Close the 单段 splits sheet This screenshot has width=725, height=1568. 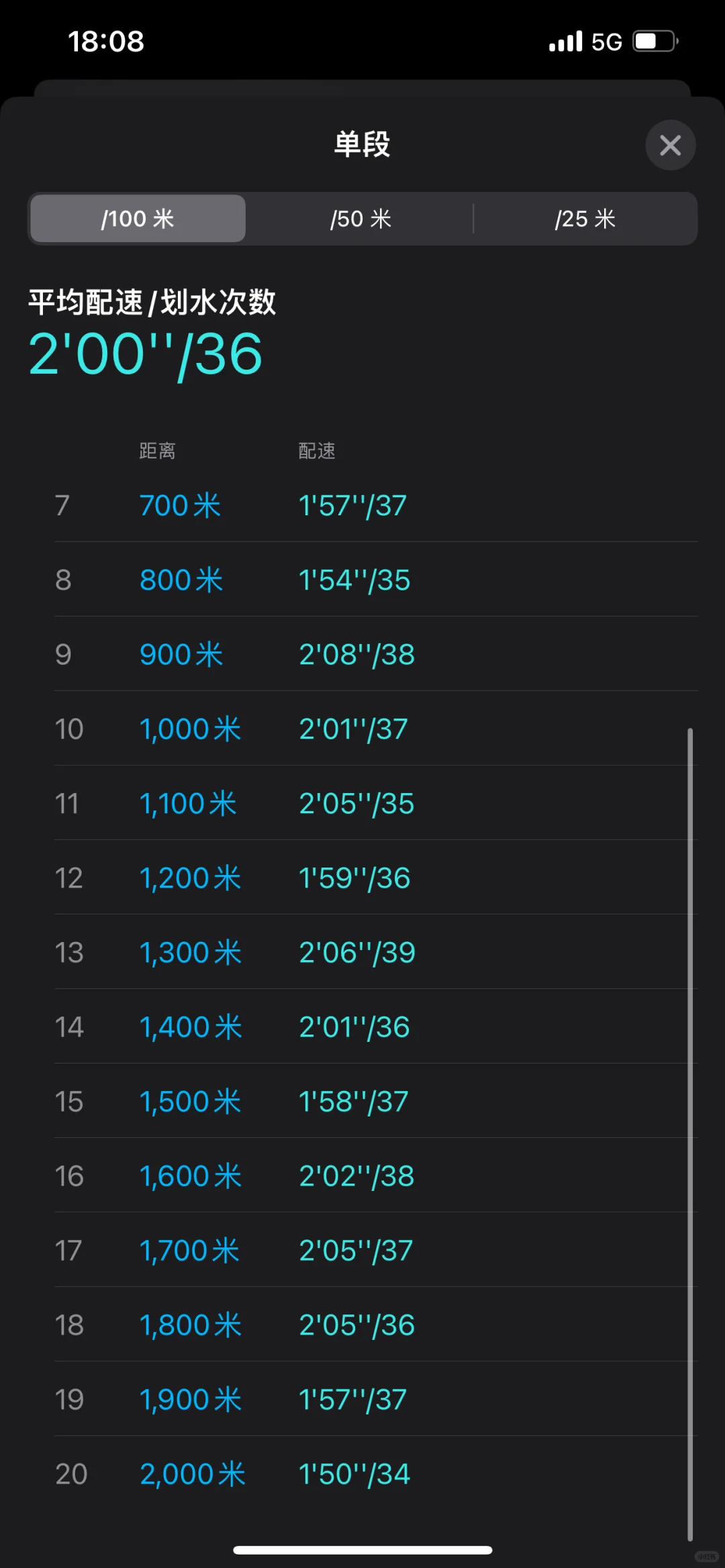pos(670,145)
